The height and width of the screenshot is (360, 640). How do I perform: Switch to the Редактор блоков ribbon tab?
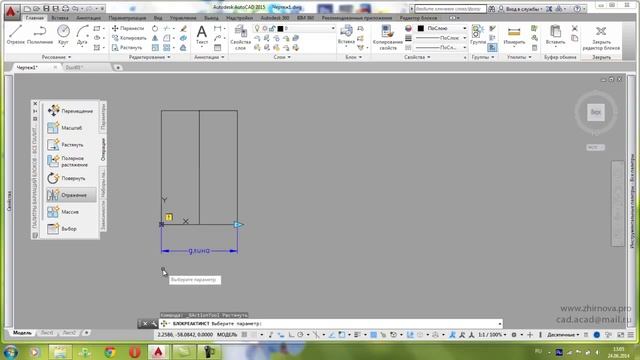(x=418, y=18)
